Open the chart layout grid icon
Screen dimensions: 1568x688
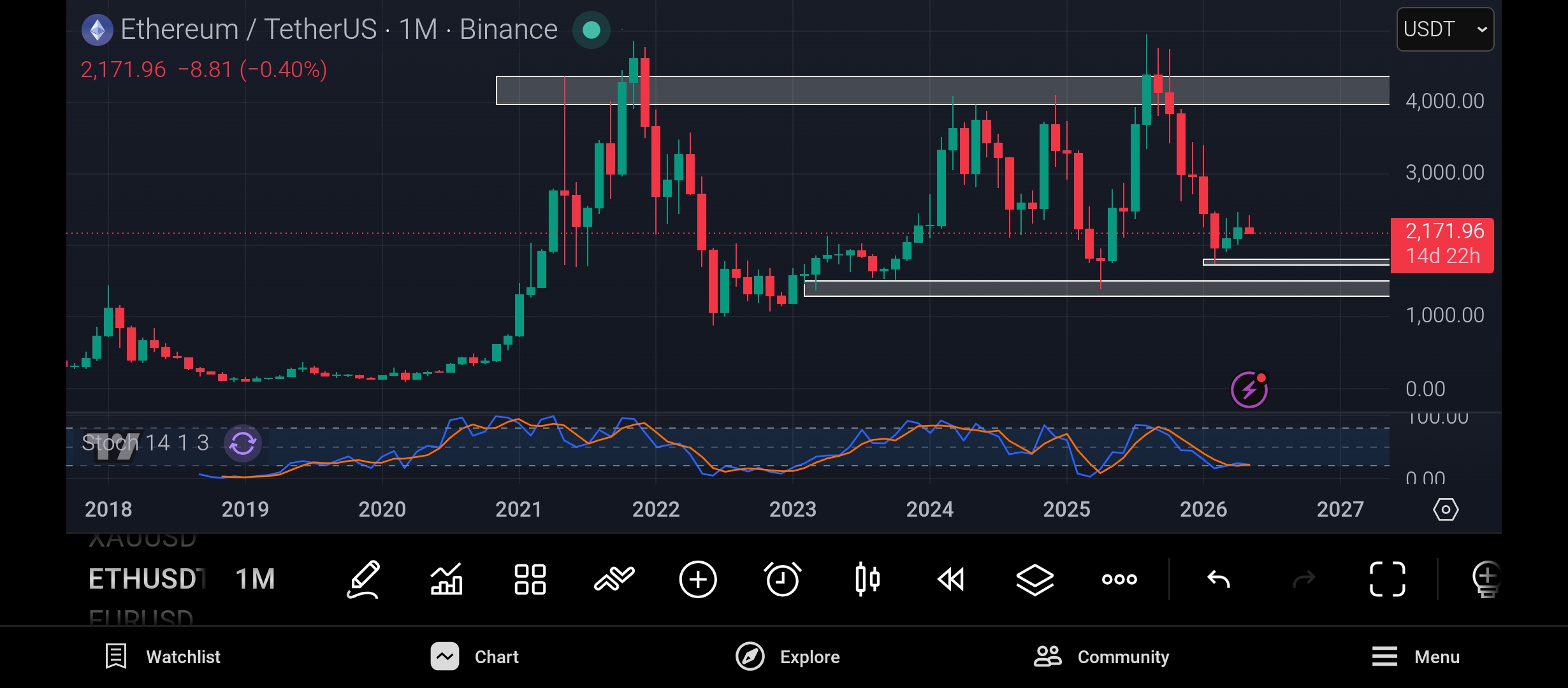pos(530,580)
